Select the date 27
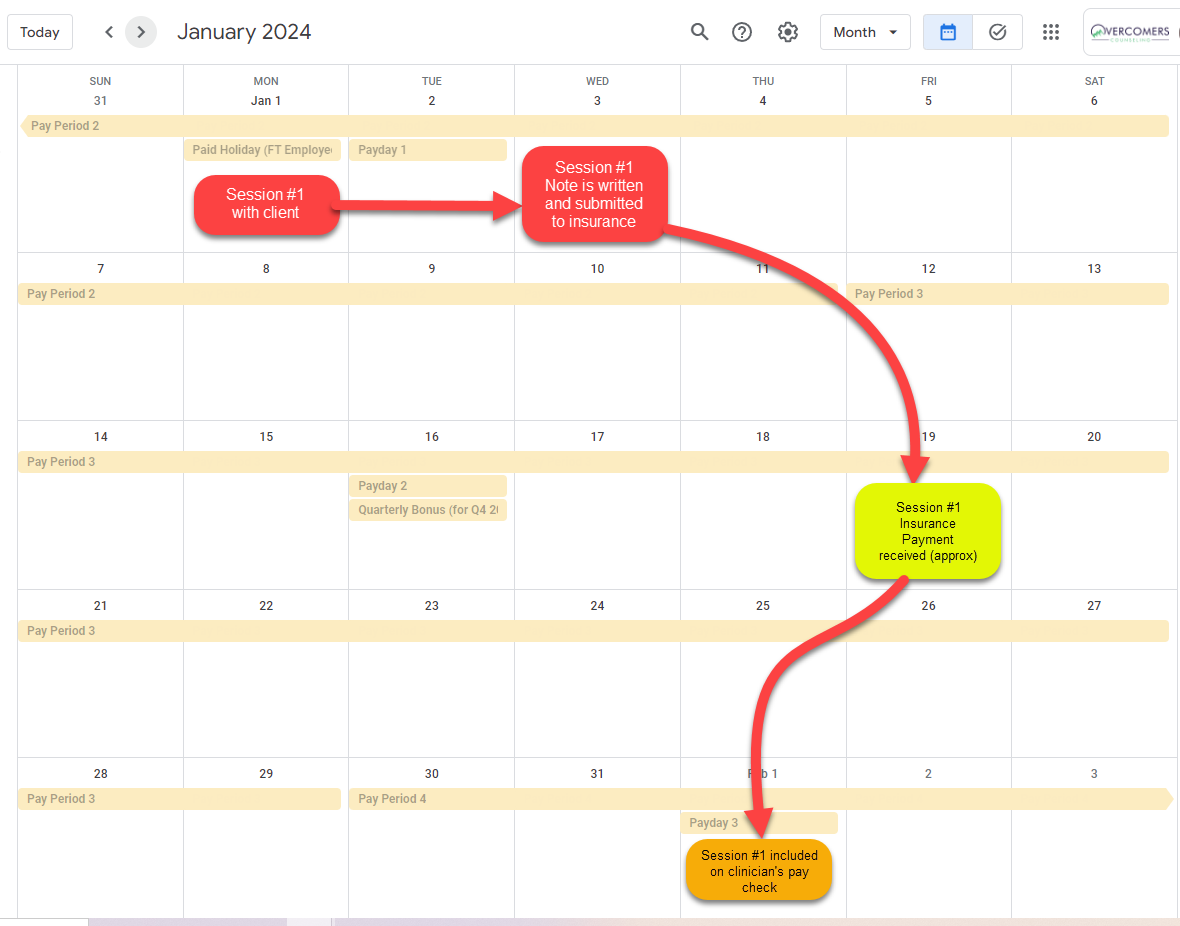Screen dimensions: 1180x926 1094,606
